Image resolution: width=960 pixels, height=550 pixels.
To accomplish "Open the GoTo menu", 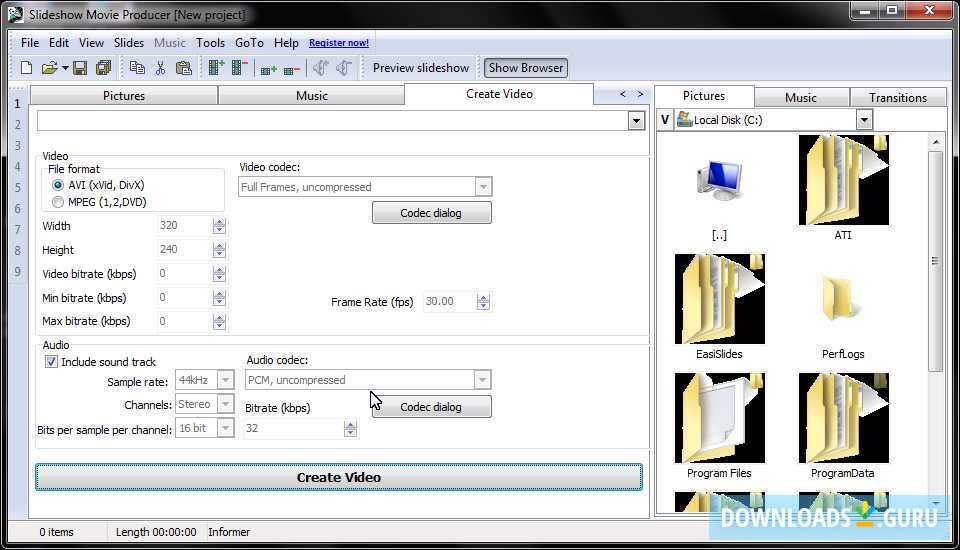I will 249,42.
